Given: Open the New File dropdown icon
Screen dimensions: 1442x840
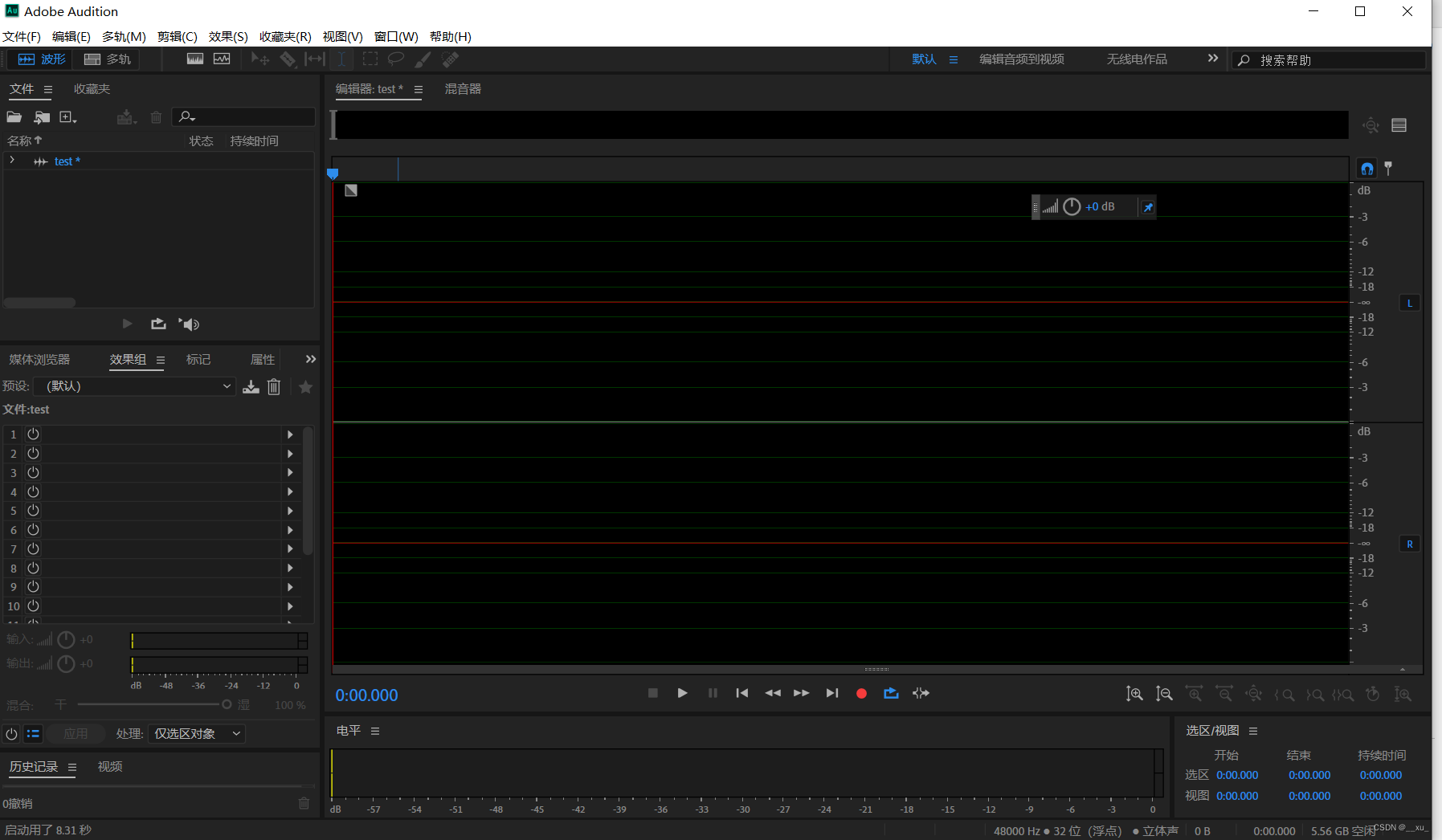Looking at the screenshot, I should (x=68, y=117).
